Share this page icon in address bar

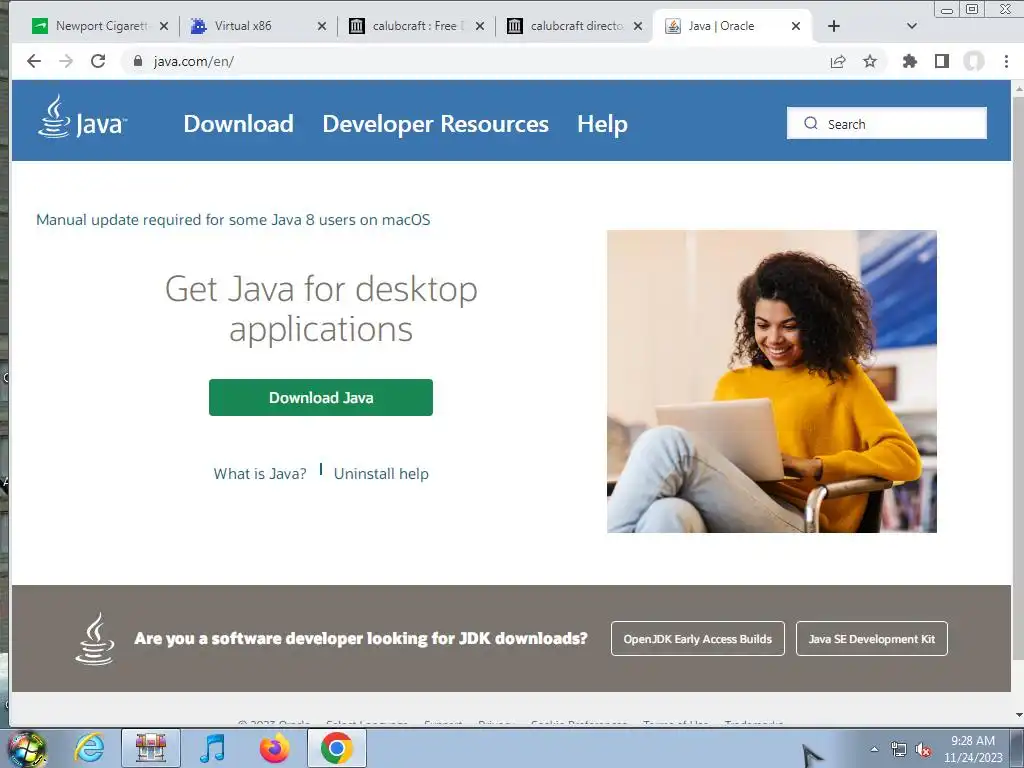pos(838,61)
